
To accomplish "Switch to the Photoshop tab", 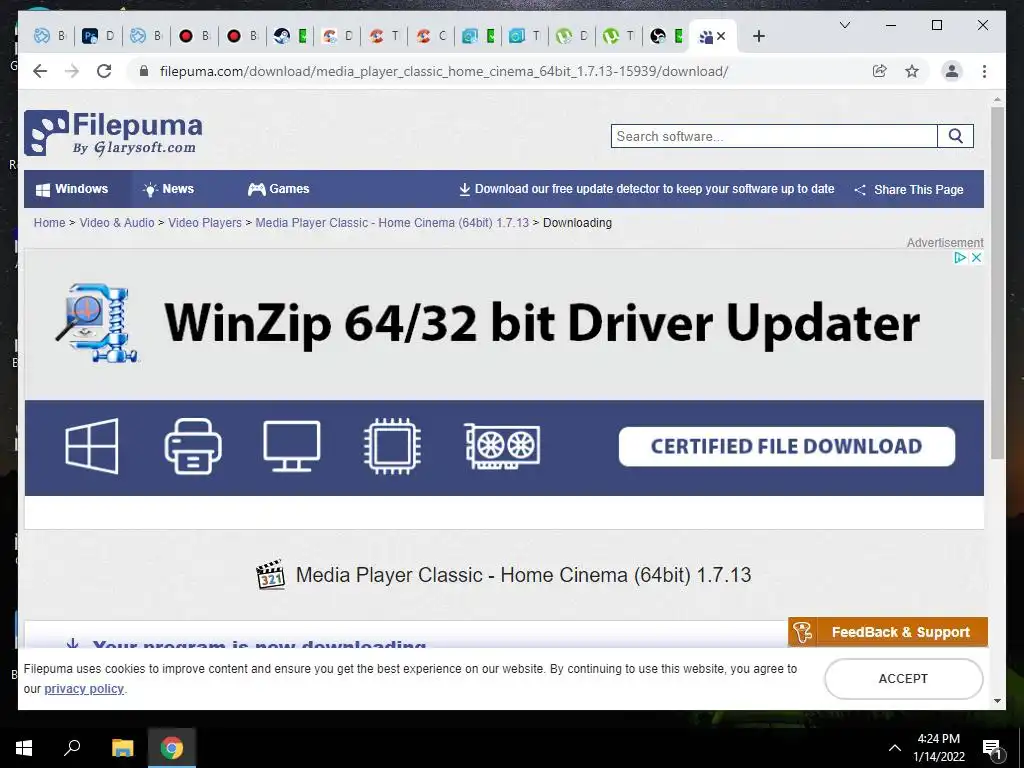I will coord(97,37).
